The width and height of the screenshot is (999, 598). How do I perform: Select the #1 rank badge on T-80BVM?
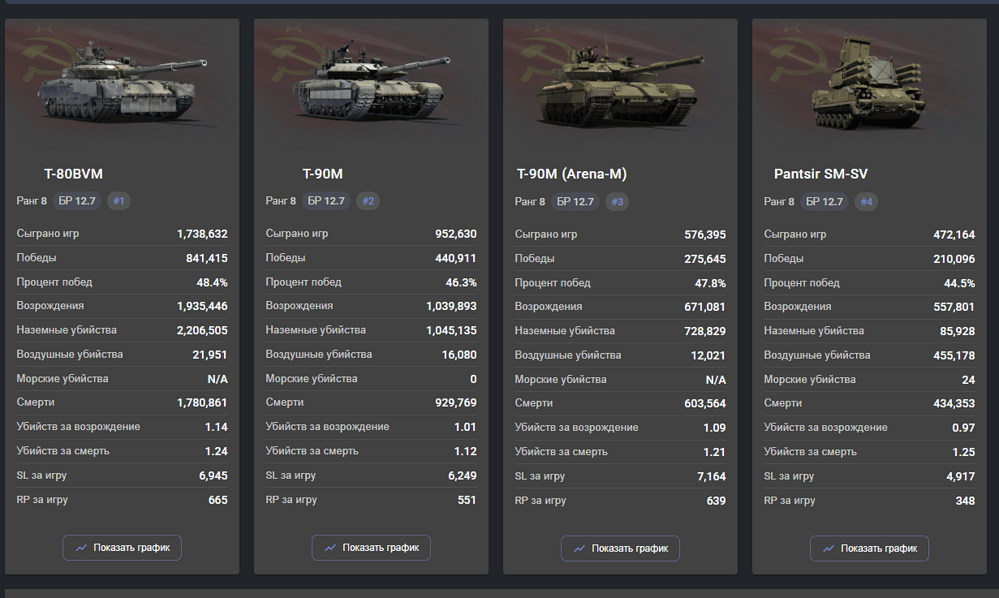coord(119,201)
